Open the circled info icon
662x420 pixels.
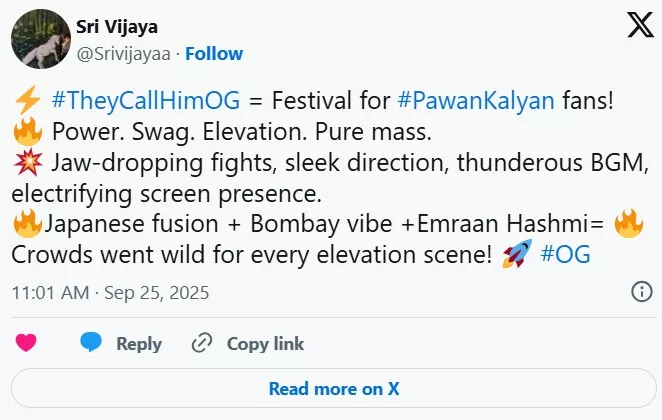point(641,292)
